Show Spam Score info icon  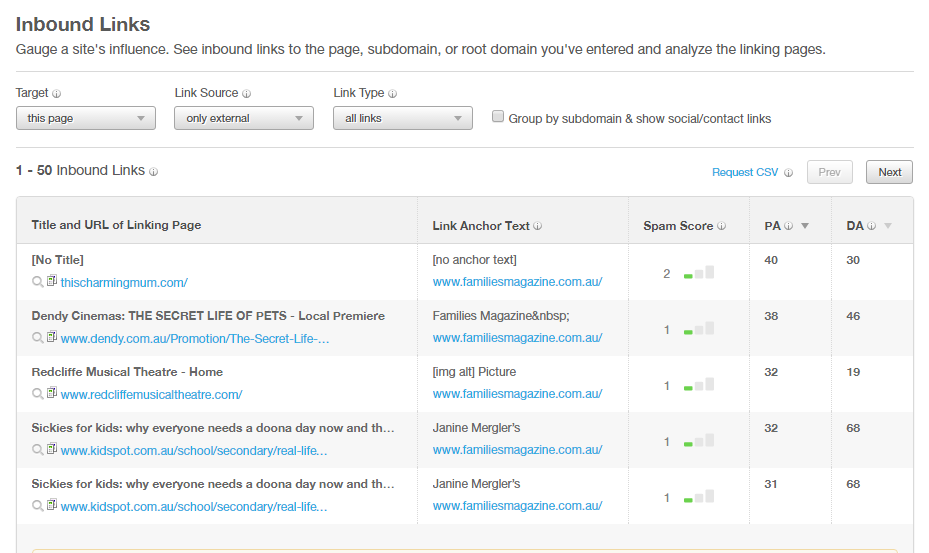[x=722, y=226]
